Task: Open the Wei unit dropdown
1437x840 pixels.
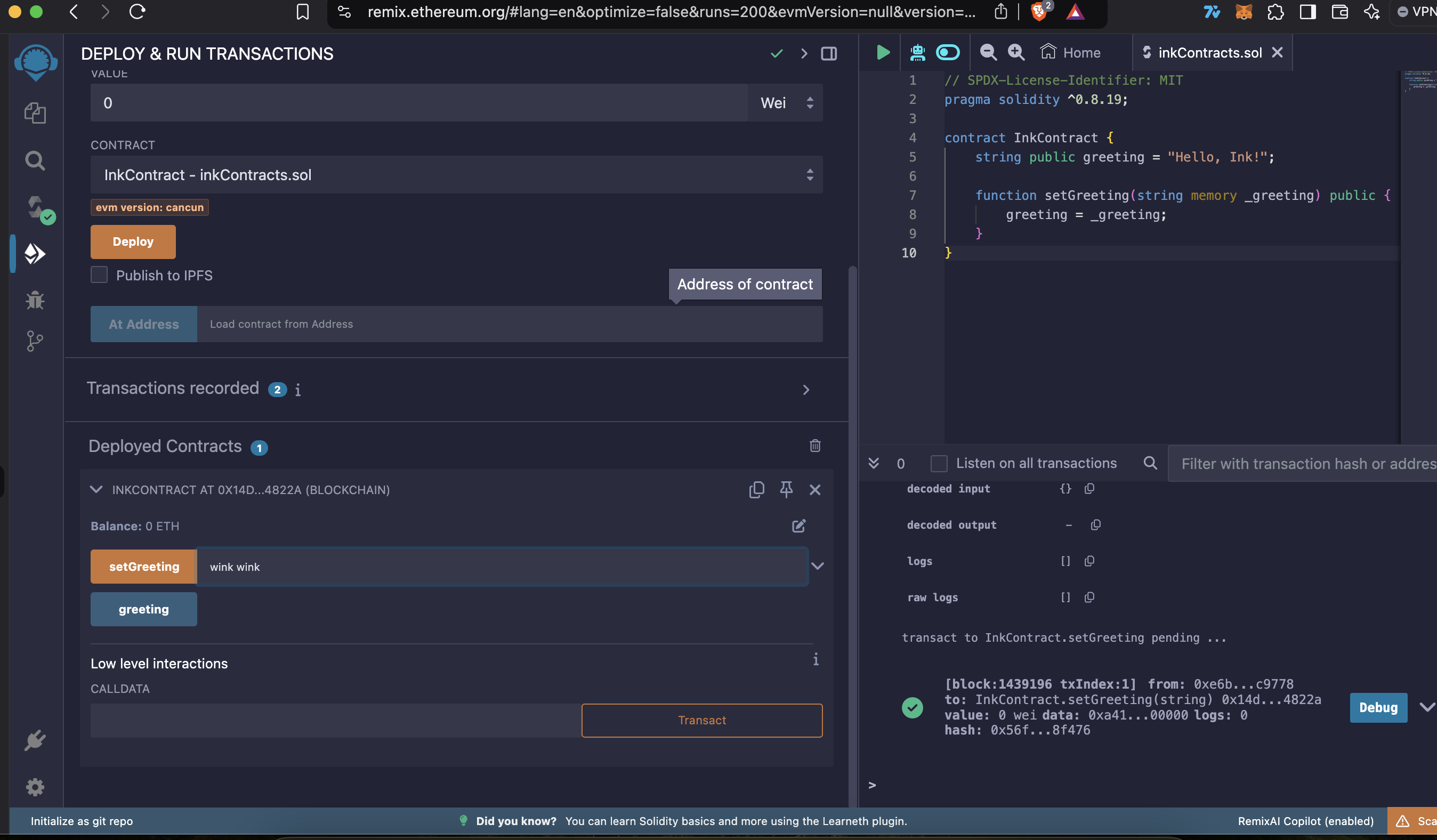Action: coord(785,103)
